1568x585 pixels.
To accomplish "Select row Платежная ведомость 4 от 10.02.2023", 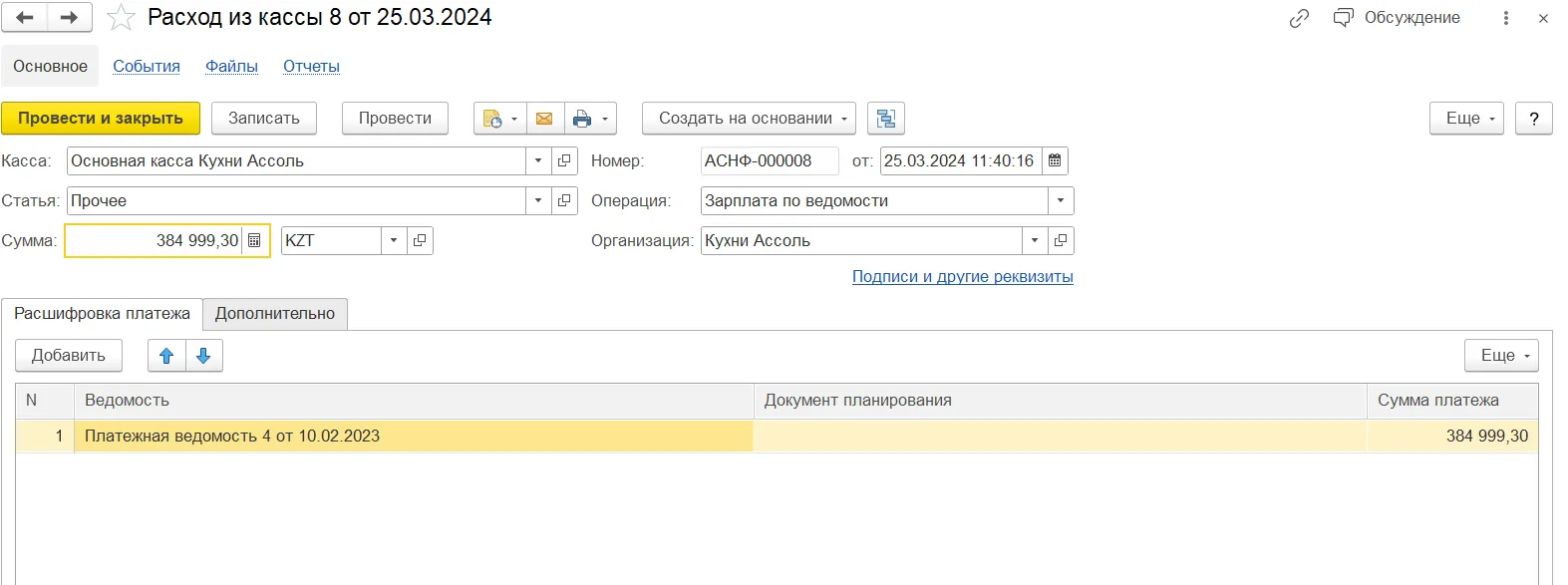I will (414, 436).
